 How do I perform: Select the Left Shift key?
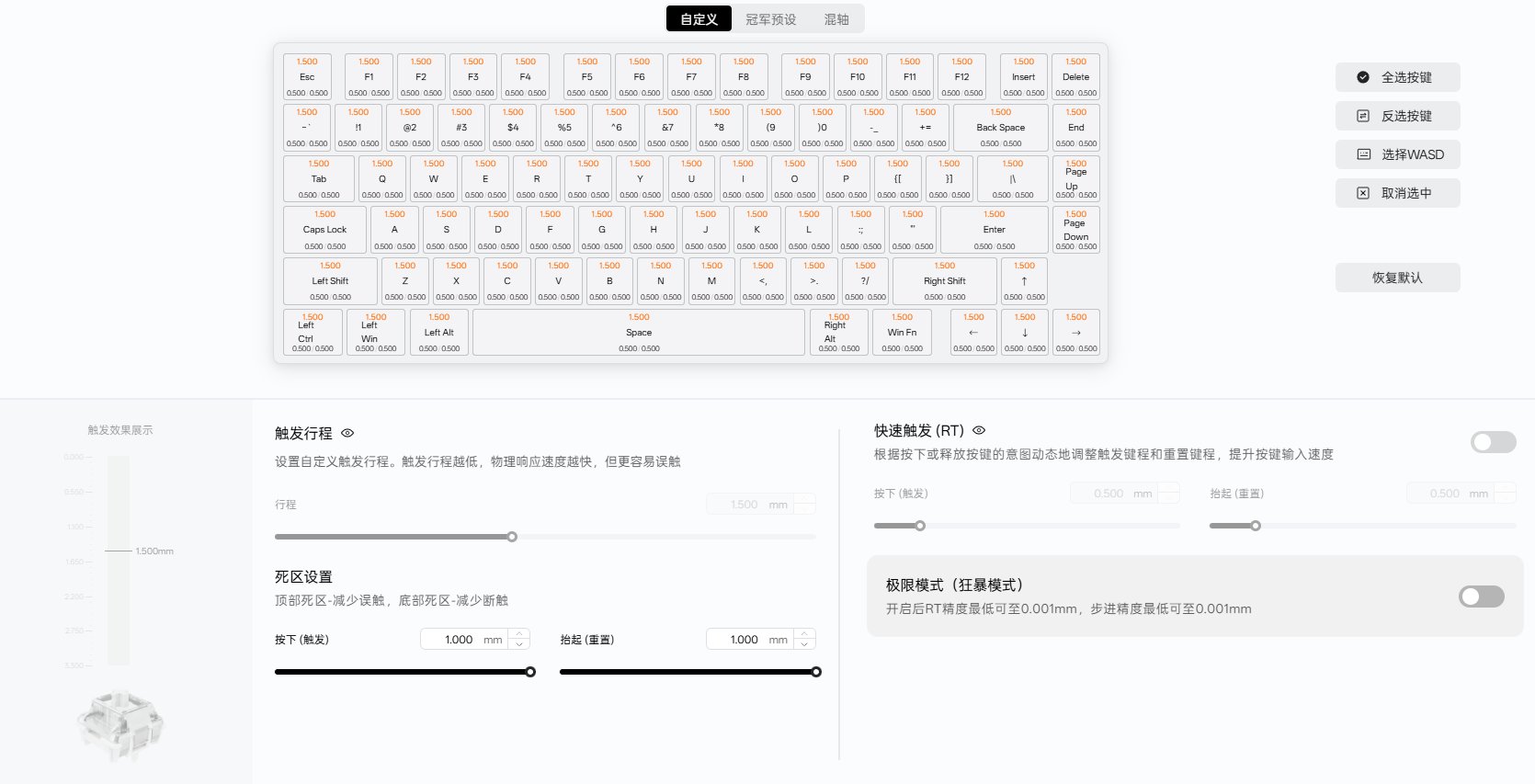tap(330, 281)
